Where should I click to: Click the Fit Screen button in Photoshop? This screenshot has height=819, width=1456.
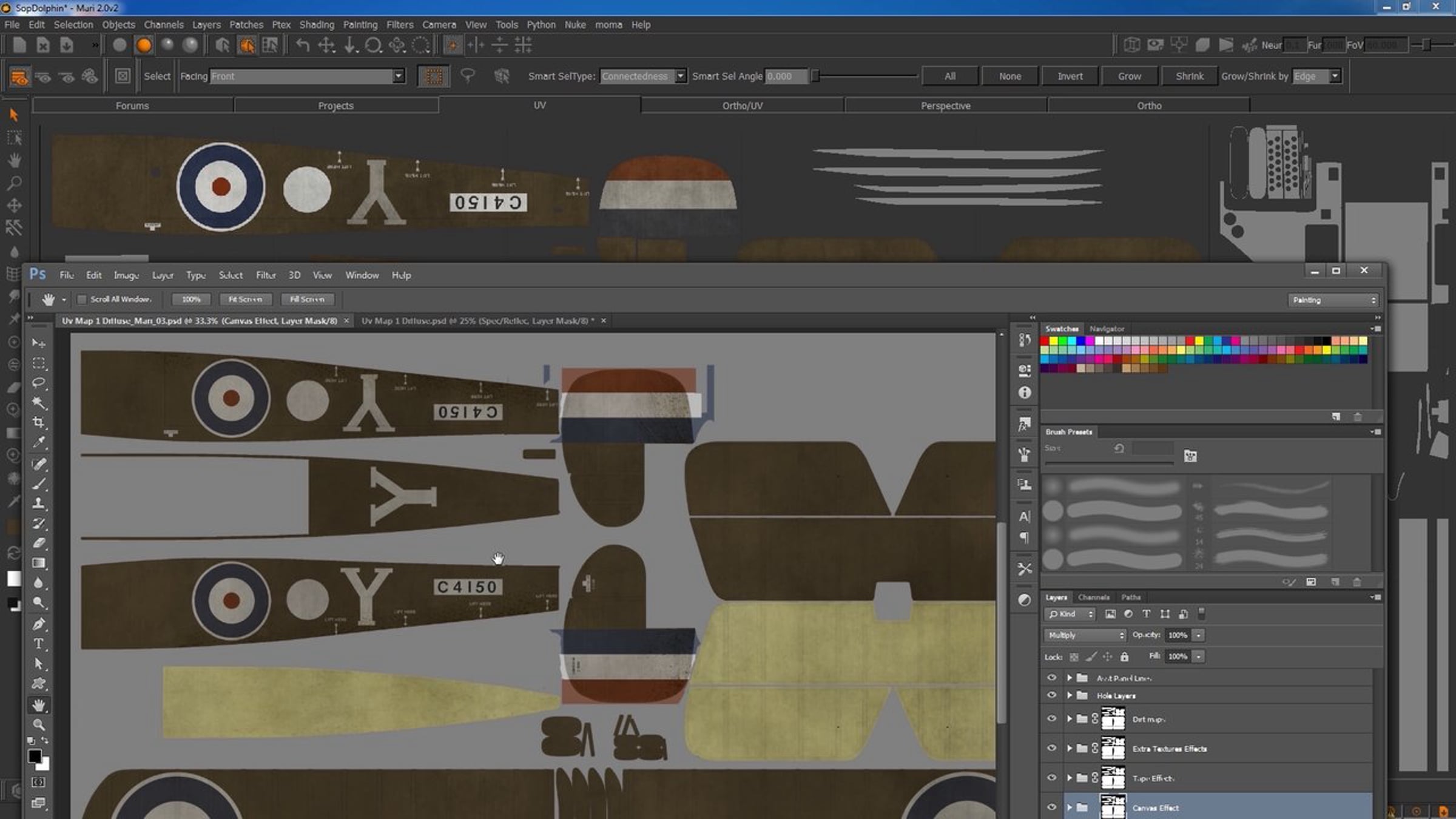coord(245,300)
